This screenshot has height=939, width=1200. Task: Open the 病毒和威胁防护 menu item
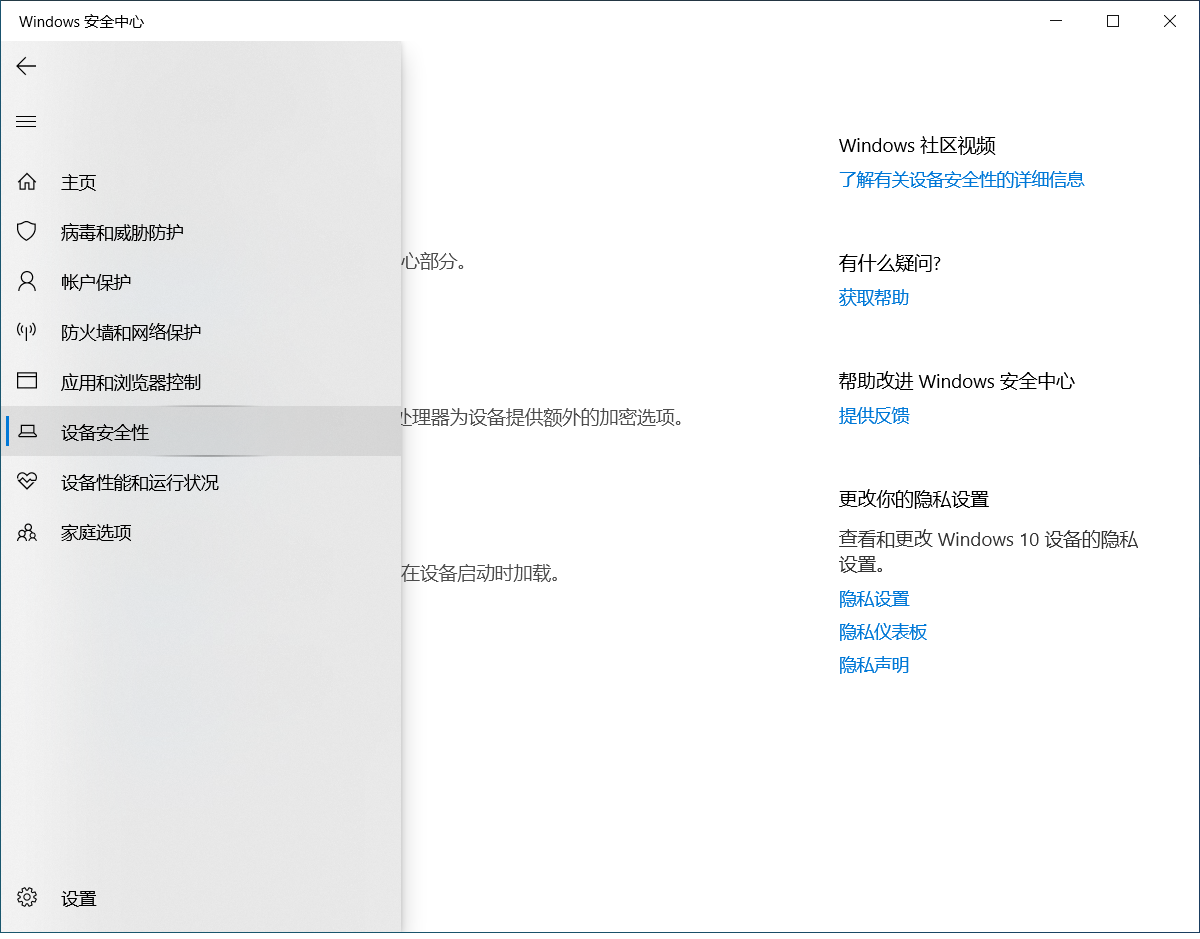click(122, 233)
